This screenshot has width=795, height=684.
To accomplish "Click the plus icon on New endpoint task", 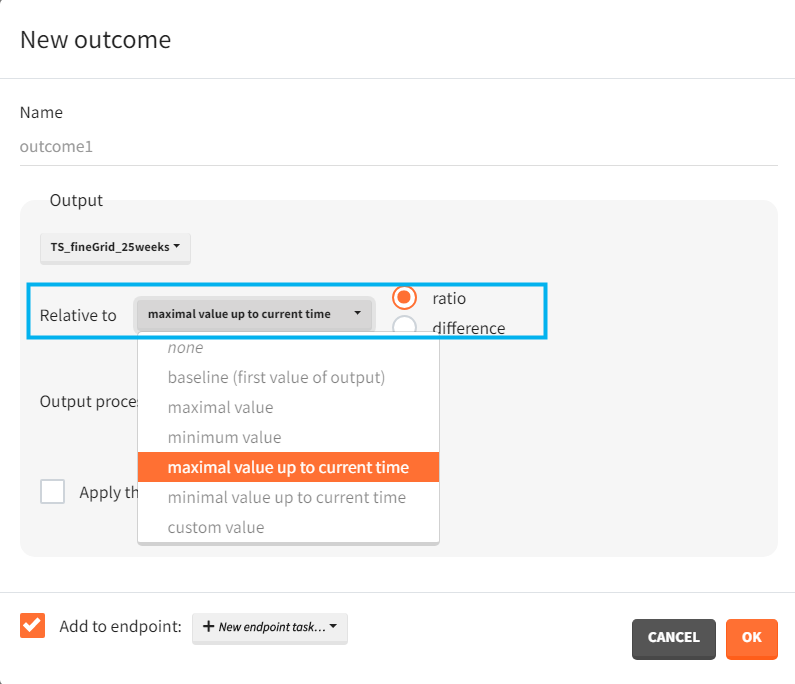I will pos(208,627).
